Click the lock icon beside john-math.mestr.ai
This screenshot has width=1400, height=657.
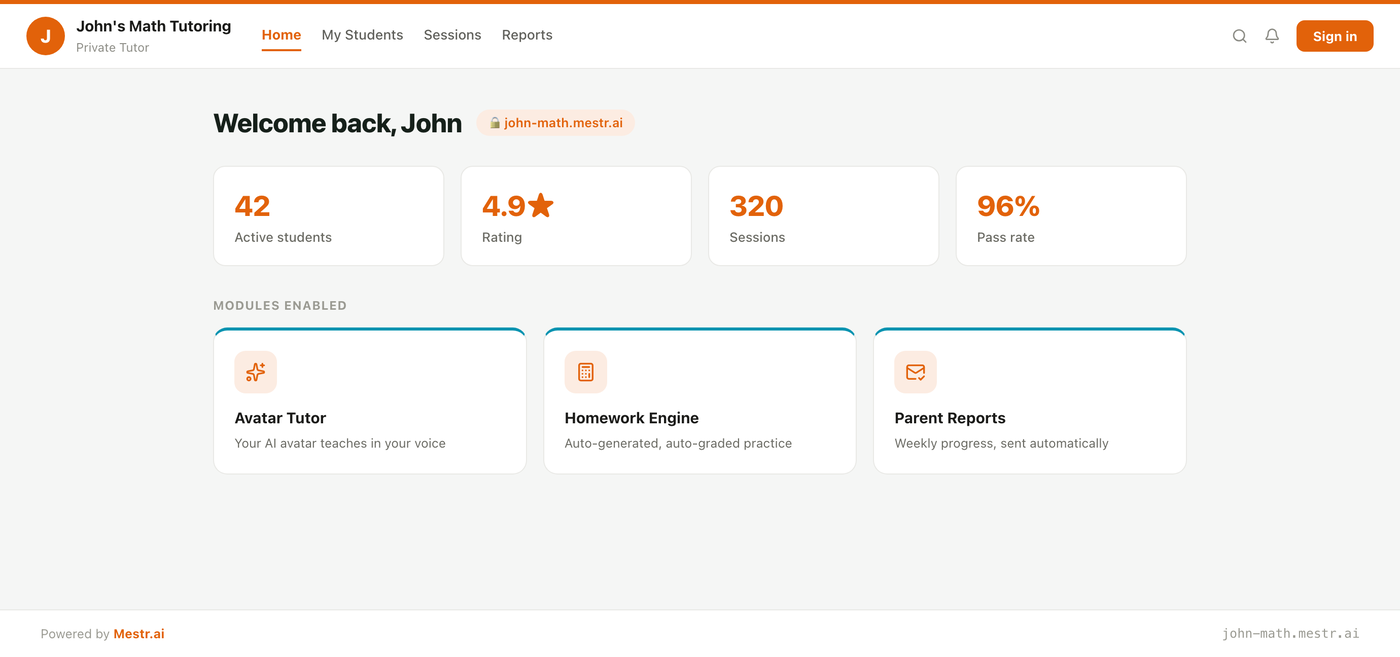[x=494, y=123]
